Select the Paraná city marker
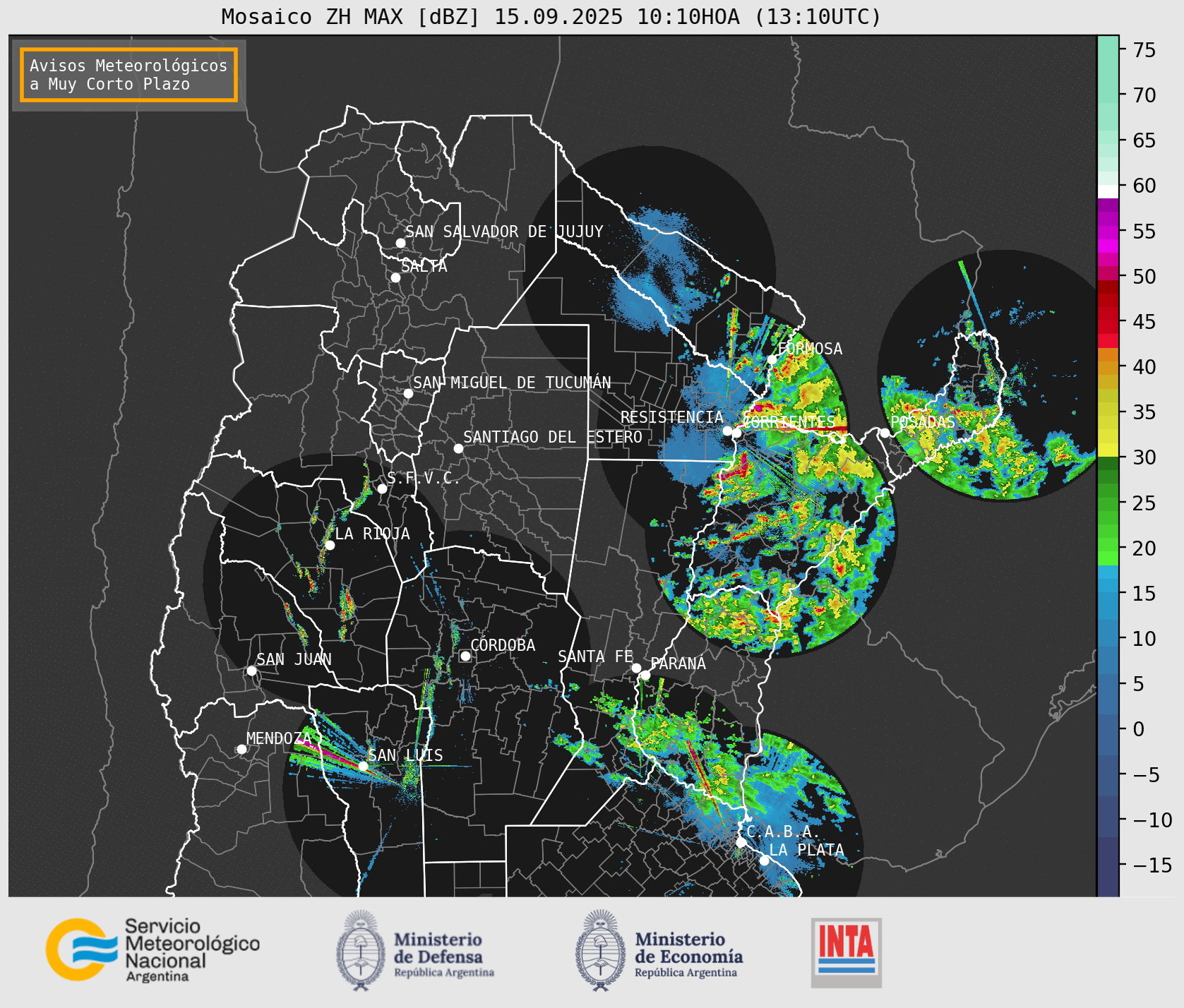 [645, 676]
